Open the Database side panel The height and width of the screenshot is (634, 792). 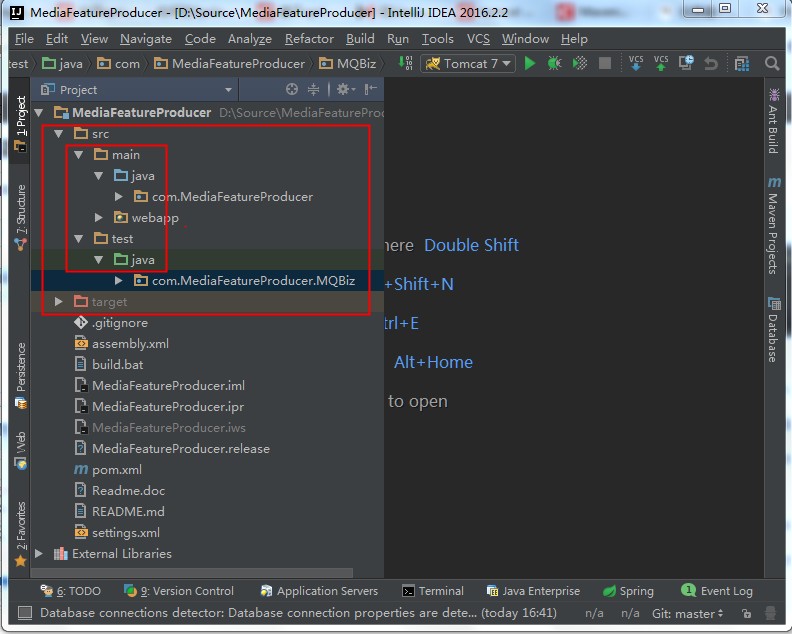click(x=773, y=329)
